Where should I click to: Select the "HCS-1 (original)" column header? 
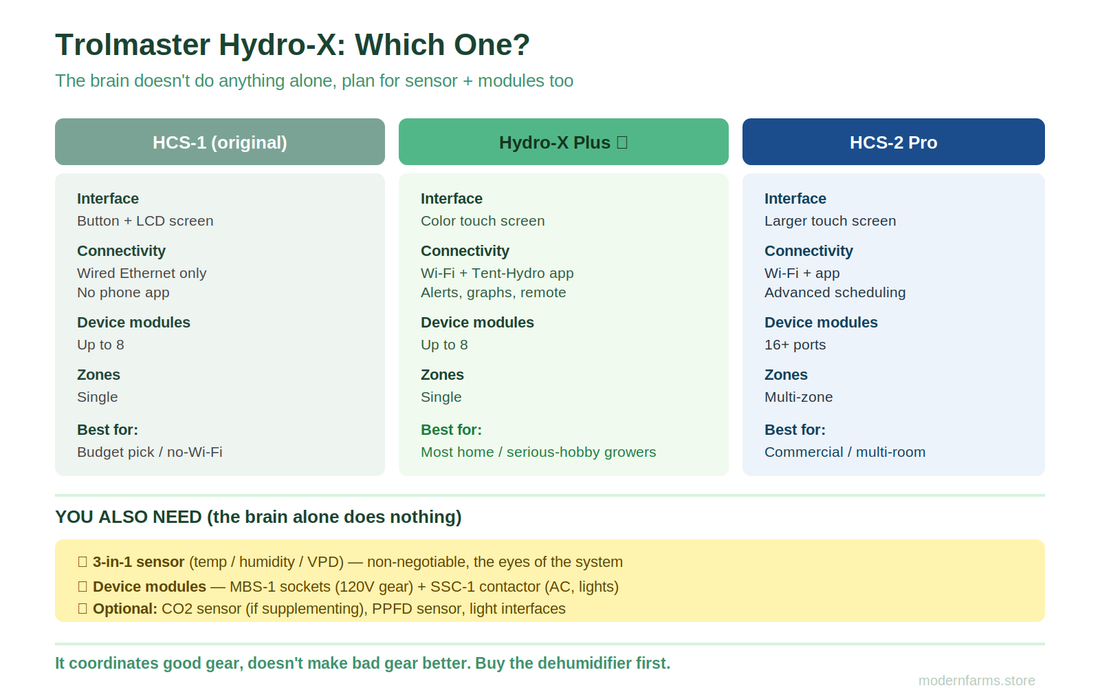[x=220, y=142]
